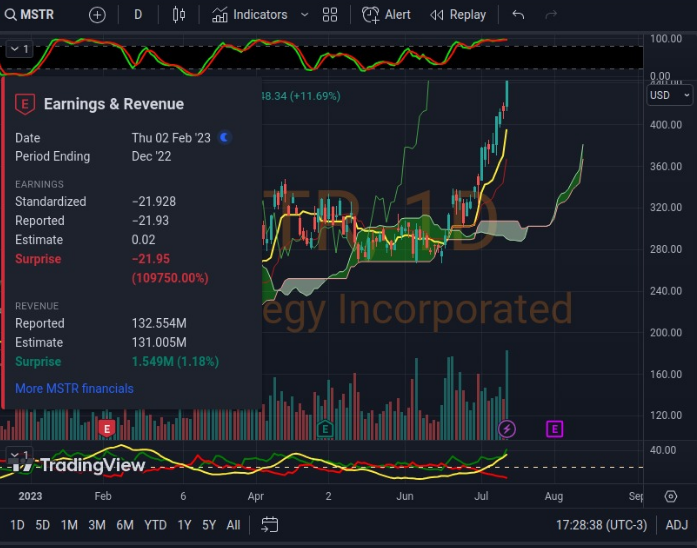Click the Aug label on time axis
This screenshot has width=697, height=548.
pos(554,496)
